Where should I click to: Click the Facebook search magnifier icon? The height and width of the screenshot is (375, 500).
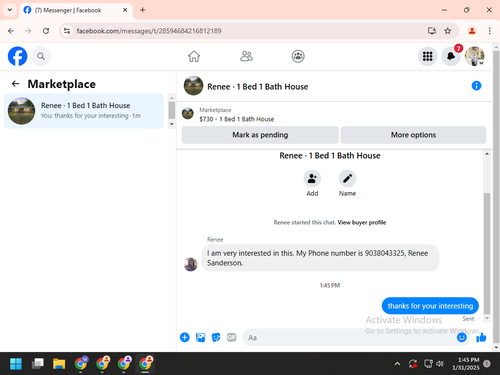[41, 56]
